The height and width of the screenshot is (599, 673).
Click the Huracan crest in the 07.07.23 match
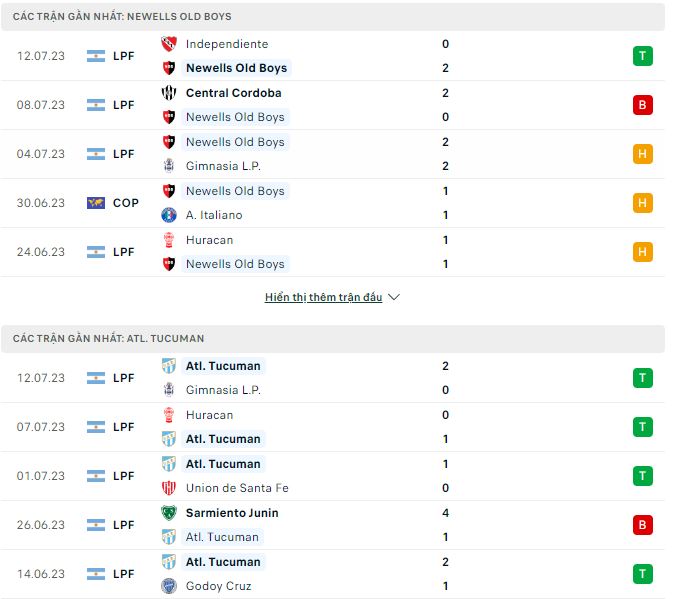[x=168, y=415]
